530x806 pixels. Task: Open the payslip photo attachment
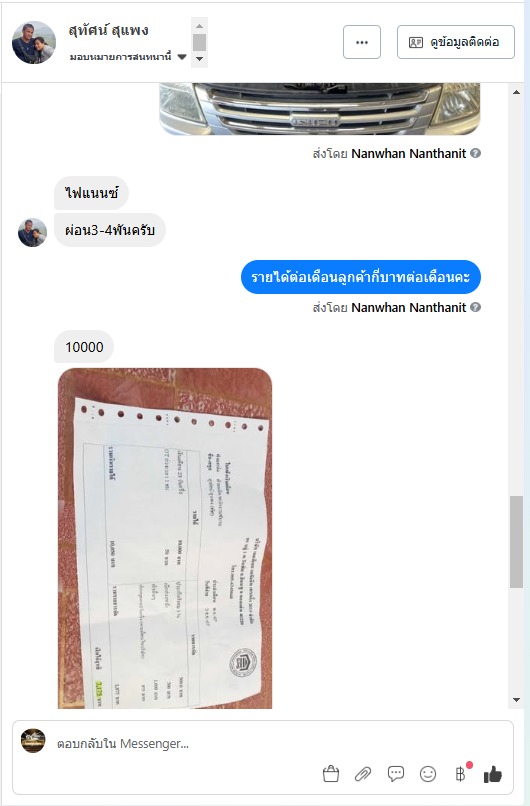coord(165,538)
